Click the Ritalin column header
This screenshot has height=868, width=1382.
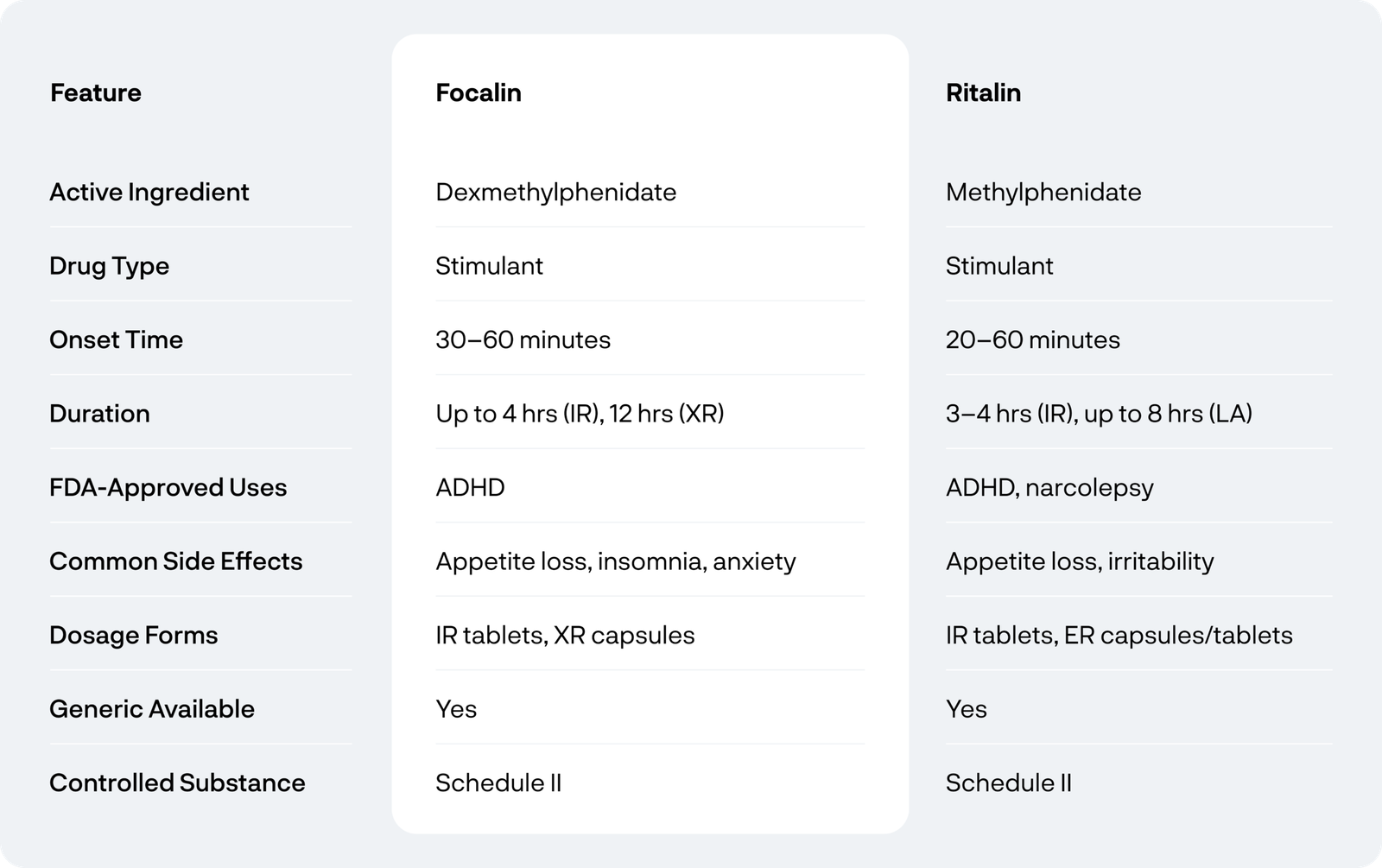(x=983, y=92)
